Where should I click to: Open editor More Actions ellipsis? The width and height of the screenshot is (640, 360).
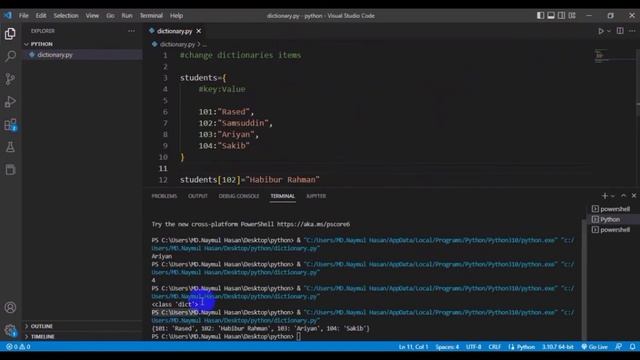tap(632, 31)
